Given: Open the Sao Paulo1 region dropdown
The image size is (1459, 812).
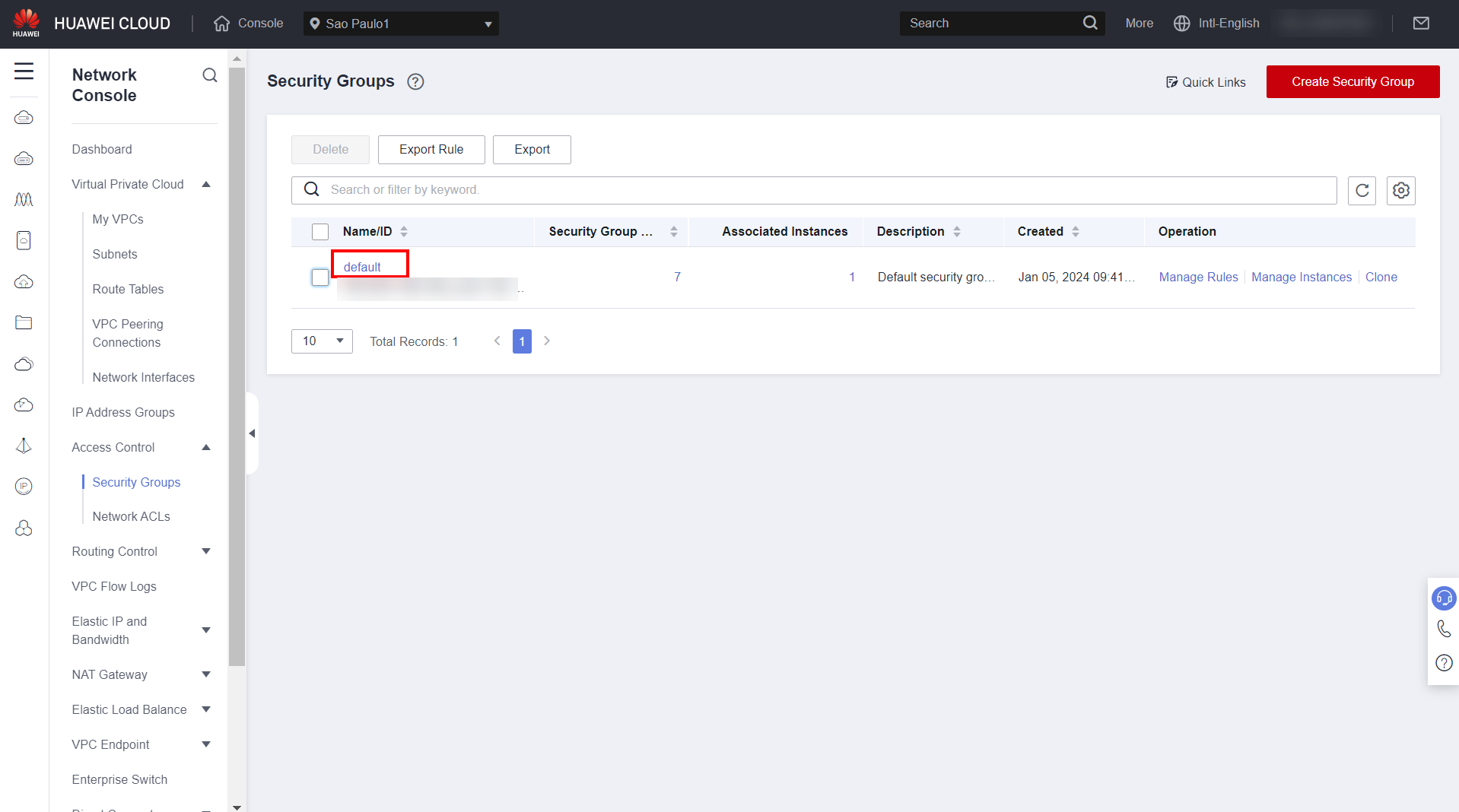Looking at the screenshot, I should 401,24.
